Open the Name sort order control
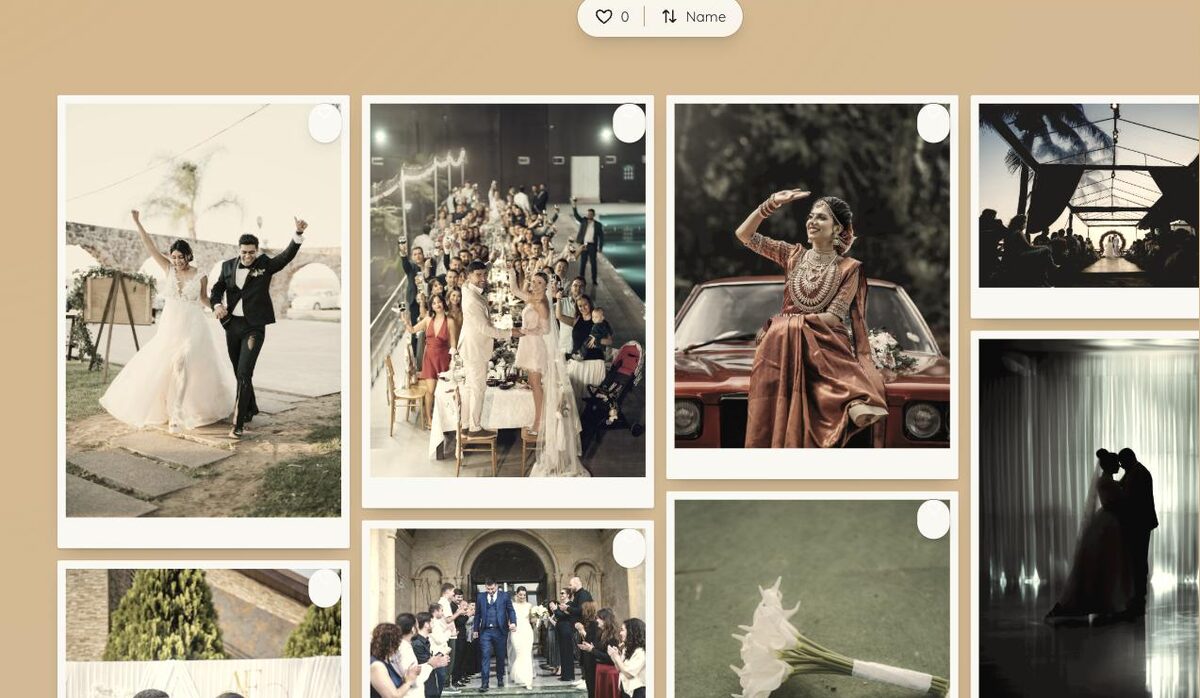1200x698 pixels. 693,17
